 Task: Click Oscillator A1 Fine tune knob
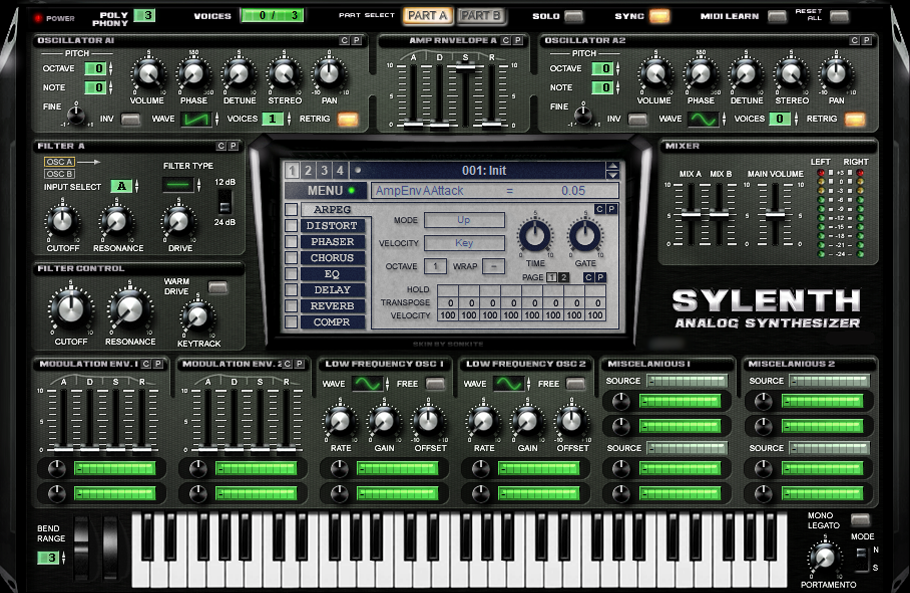(76, 114)
